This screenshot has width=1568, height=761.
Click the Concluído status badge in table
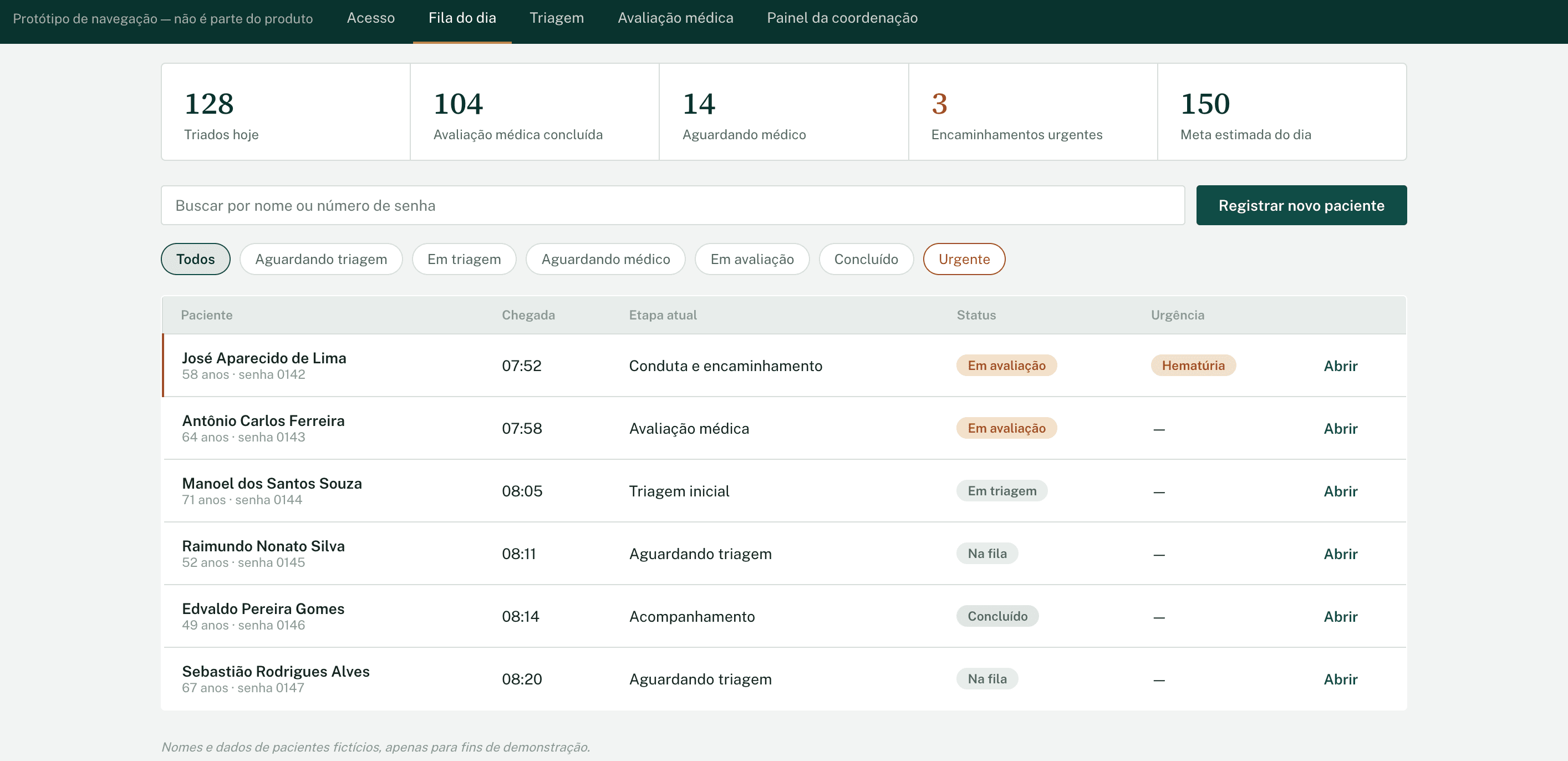(997, 616)
